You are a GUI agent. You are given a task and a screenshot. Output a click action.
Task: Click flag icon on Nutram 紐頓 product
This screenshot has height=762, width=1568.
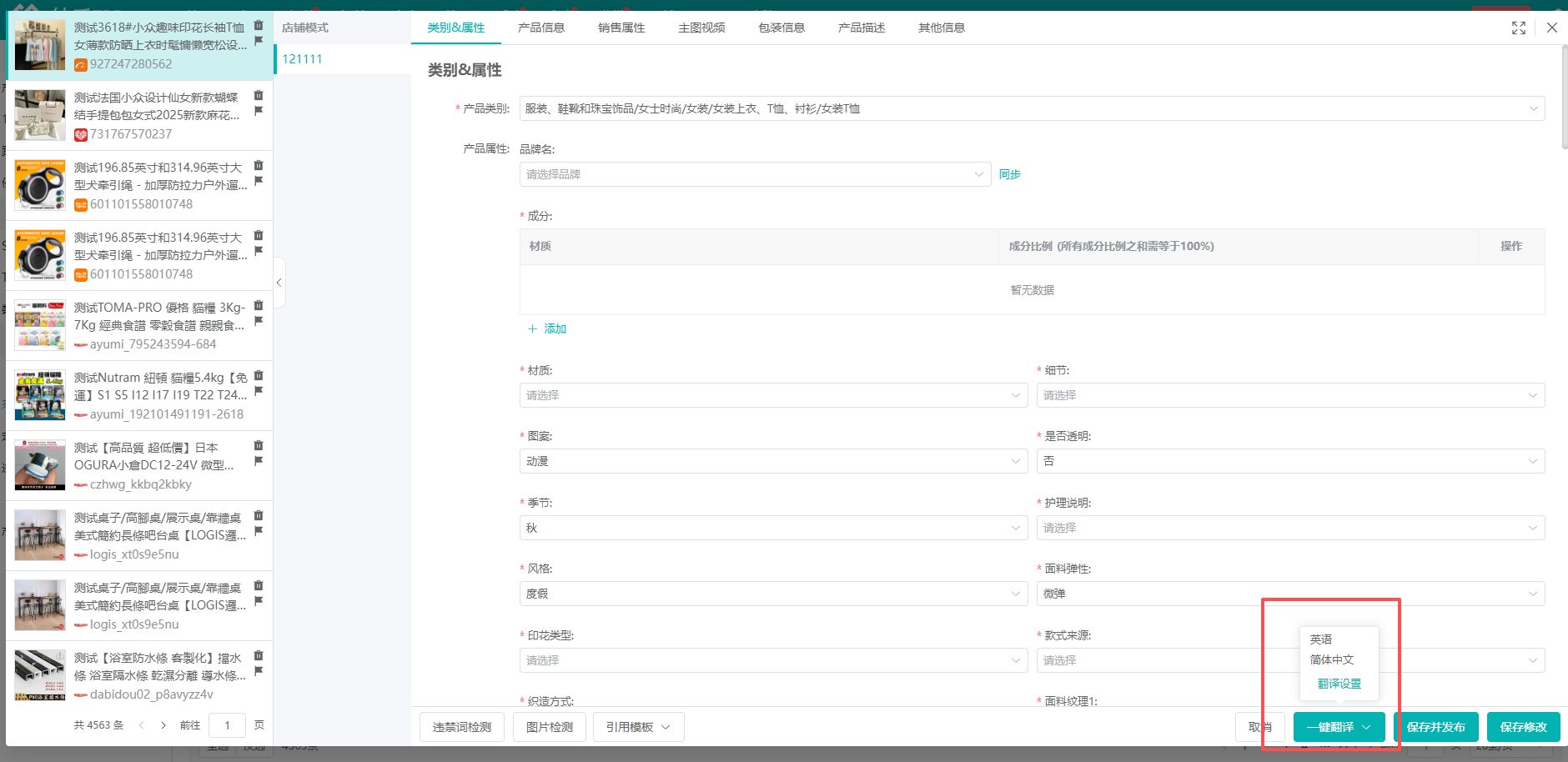259,391
